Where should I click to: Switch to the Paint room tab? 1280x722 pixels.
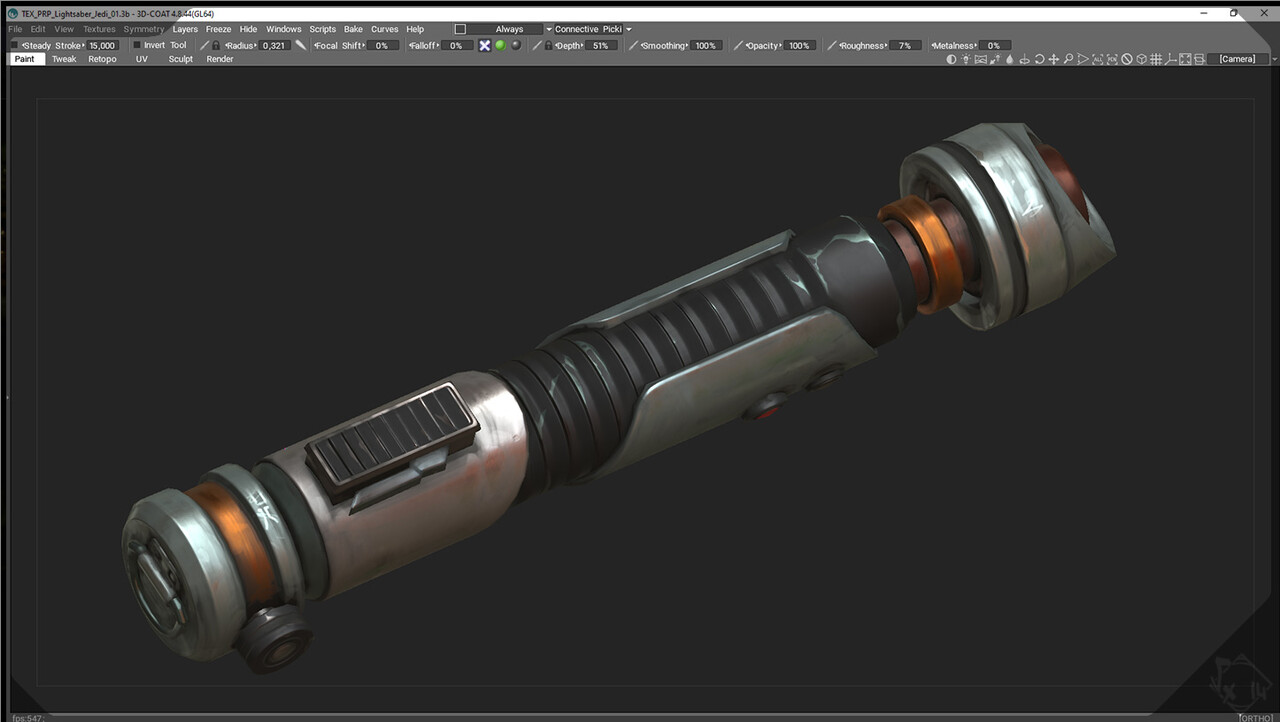tap(24, 59)
